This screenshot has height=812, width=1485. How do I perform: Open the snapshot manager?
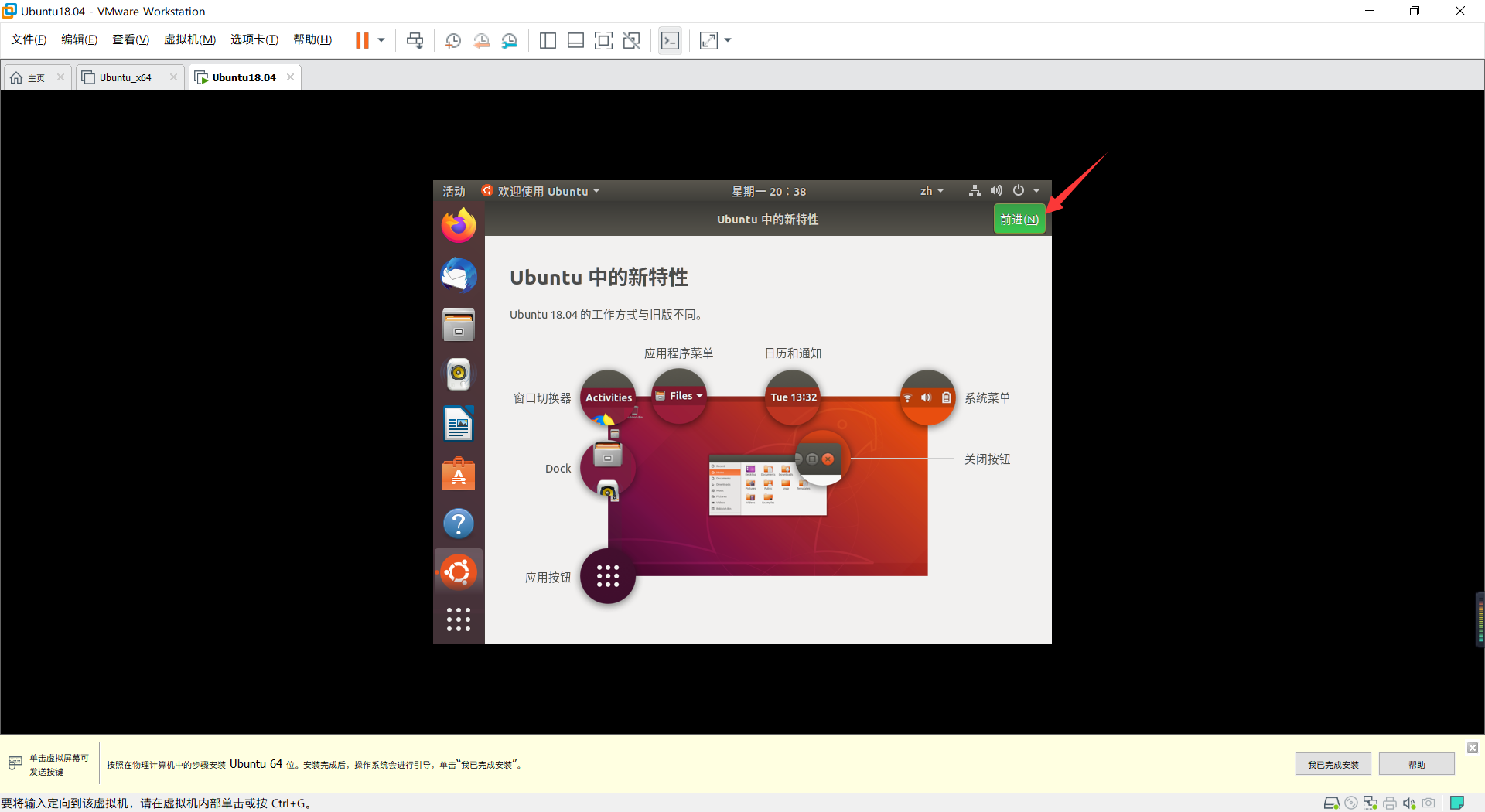point(509,40)
